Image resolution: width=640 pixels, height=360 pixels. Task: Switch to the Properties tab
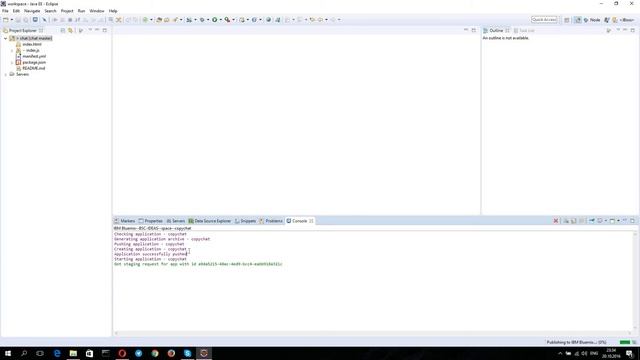pos(151,221)
